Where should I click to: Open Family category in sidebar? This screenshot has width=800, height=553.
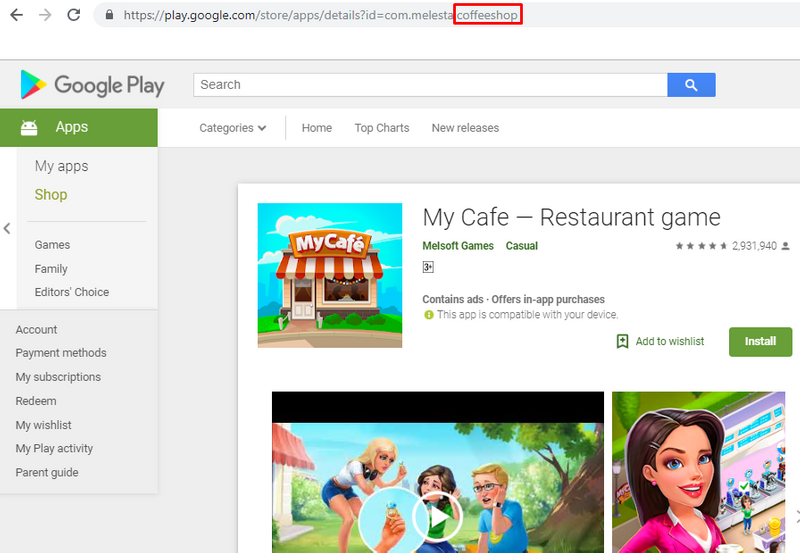[51, 269]
